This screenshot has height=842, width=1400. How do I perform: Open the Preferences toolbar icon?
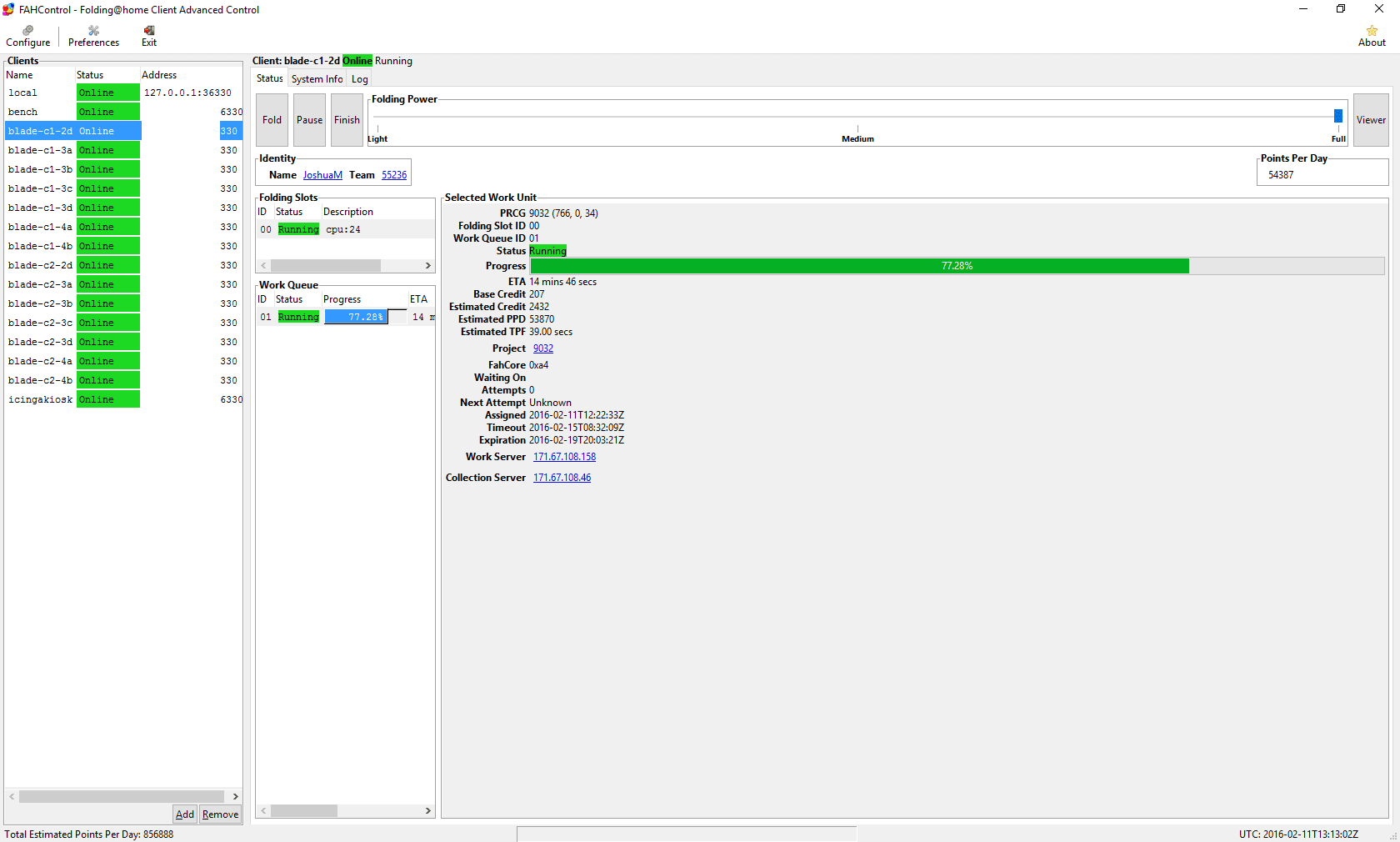point(93,36)
